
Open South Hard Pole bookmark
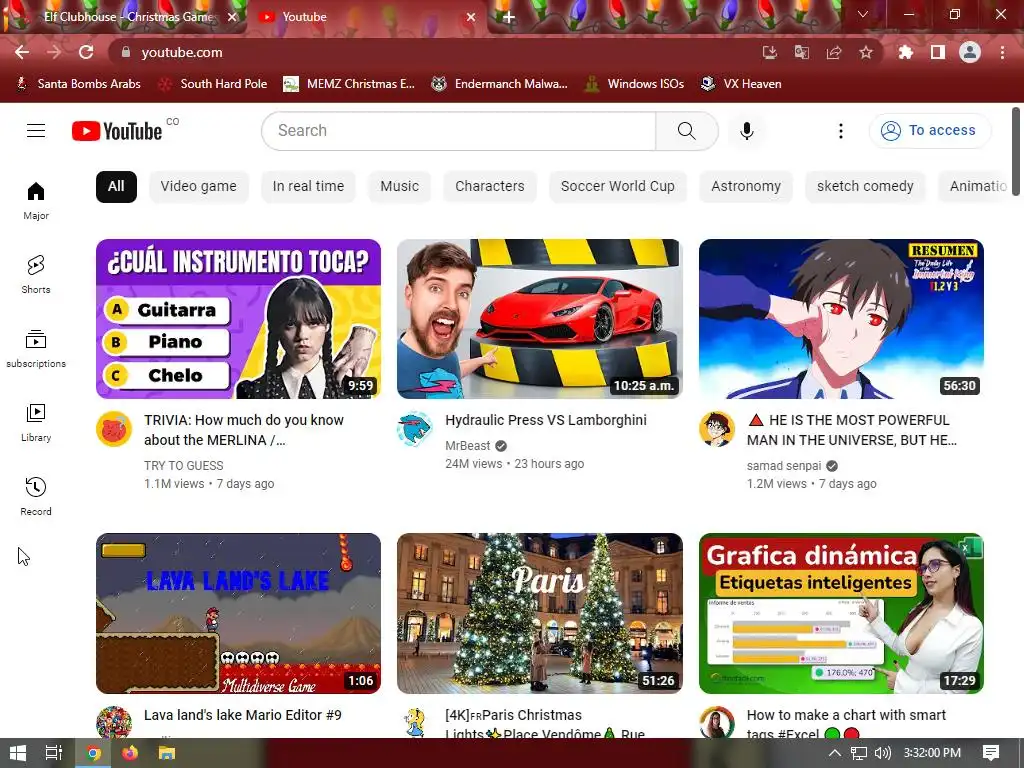214,84
